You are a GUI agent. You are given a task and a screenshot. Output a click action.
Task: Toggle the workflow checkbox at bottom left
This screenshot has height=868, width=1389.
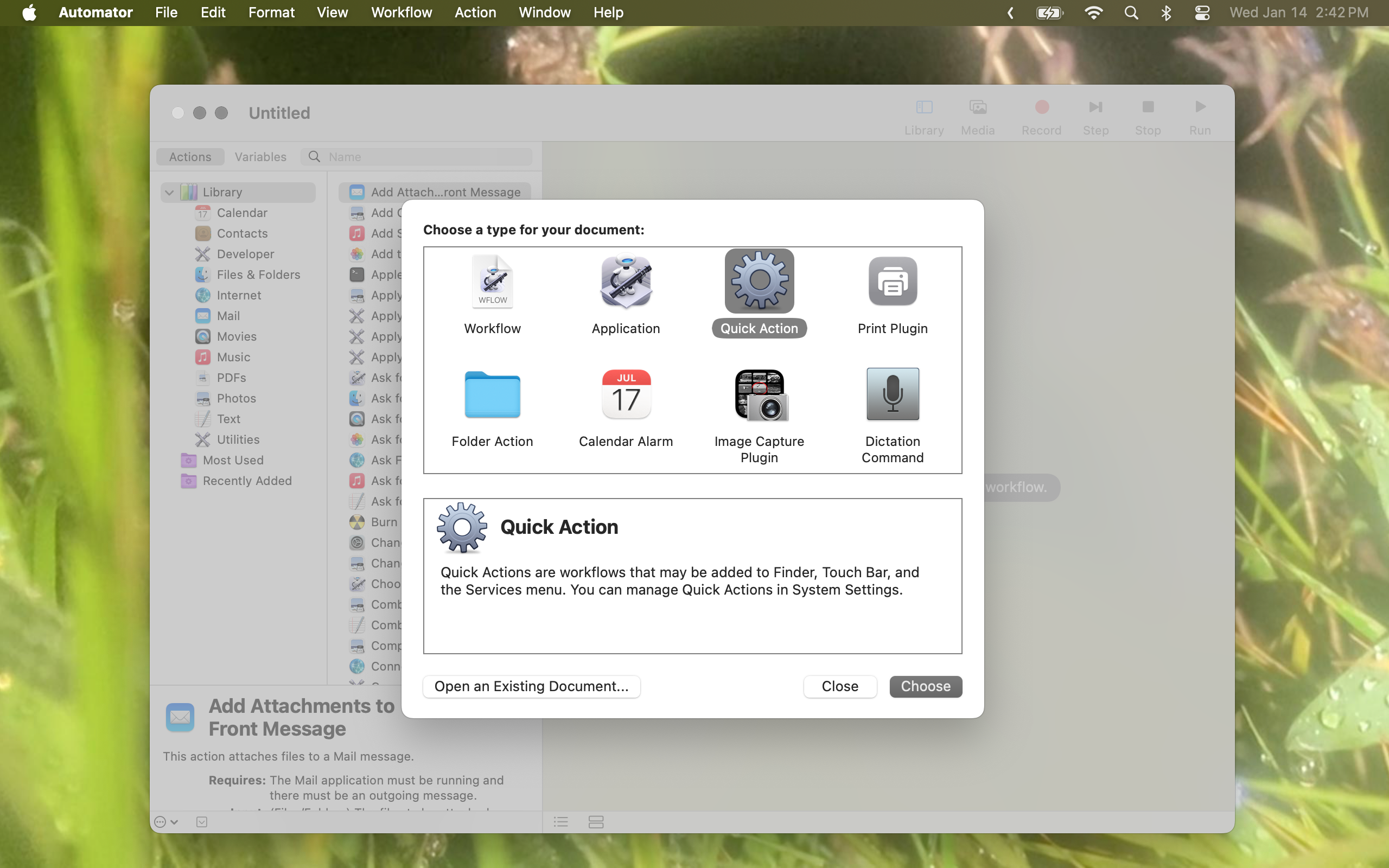click(x=201, y=821)
